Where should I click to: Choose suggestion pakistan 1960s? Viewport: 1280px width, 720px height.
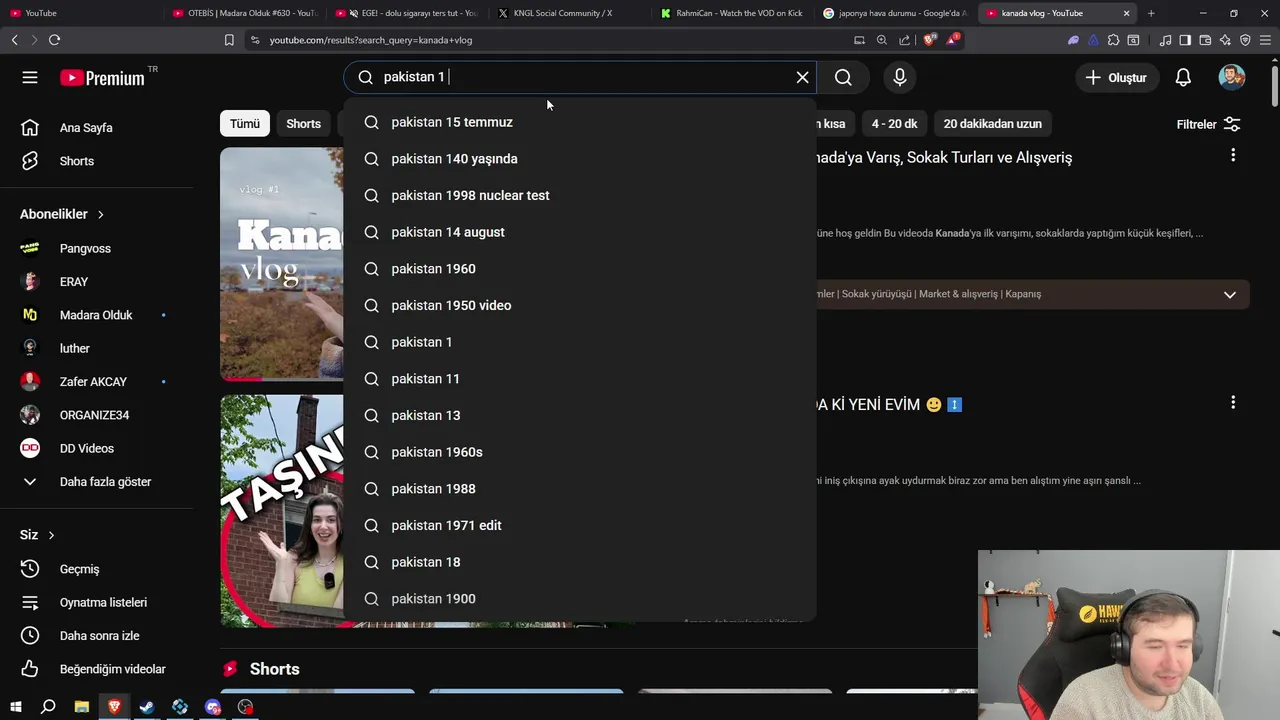[x=580, y=452]
